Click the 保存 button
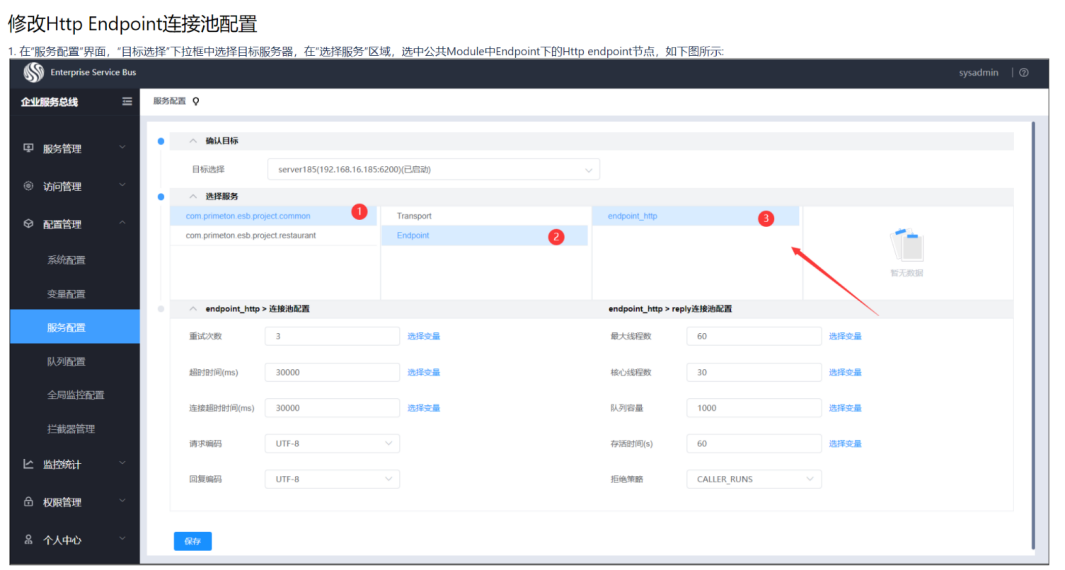The height and width of the screenshot is (570, 1065). click(193, 541)
